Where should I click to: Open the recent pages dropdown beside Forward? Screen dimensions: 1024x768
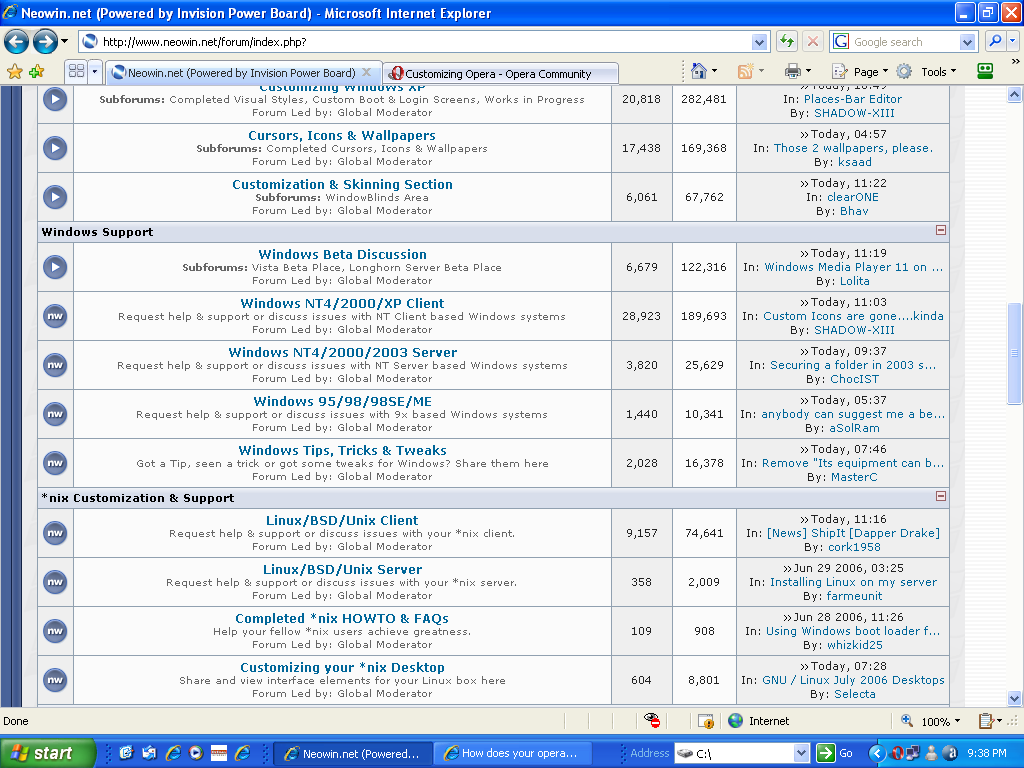(x=64, y=42)
